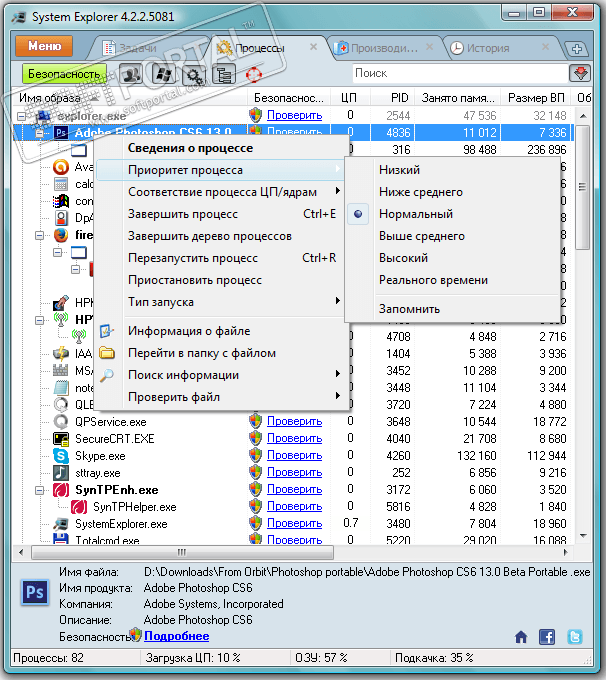
Task: Click the green Безопасность button
Action: [x=64, y=74]
